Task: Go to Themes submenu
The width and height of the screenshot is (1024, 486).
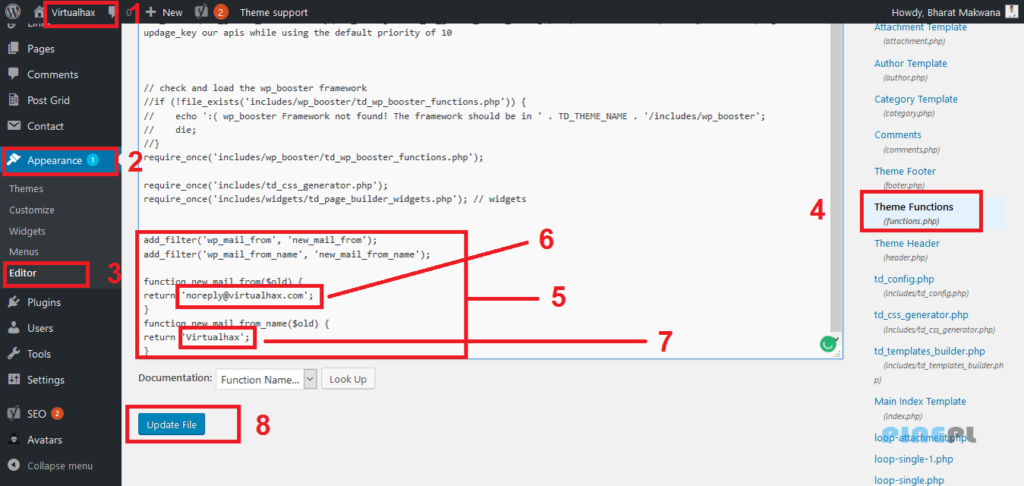Action: pos(26,189)
